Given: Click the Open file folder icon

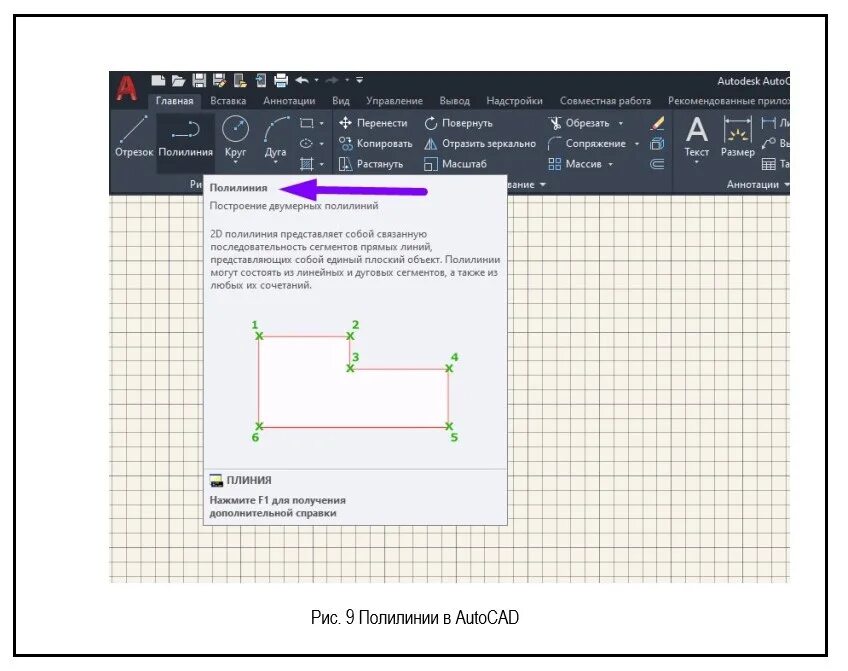Looking at the screenshot, I should 178,81.
